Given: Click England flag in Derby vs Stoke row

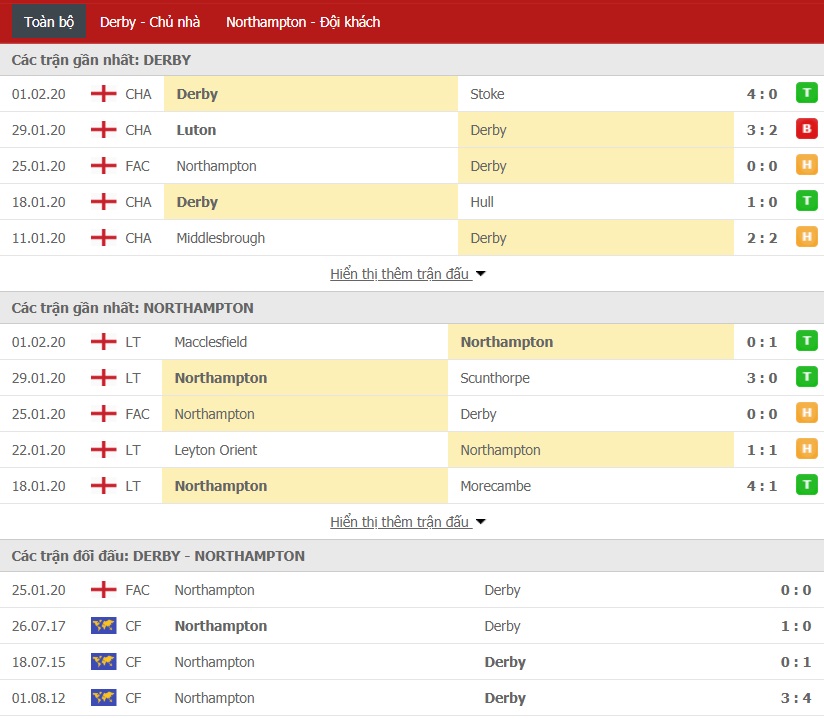Looking at the screenshot, I should [104, 94].
